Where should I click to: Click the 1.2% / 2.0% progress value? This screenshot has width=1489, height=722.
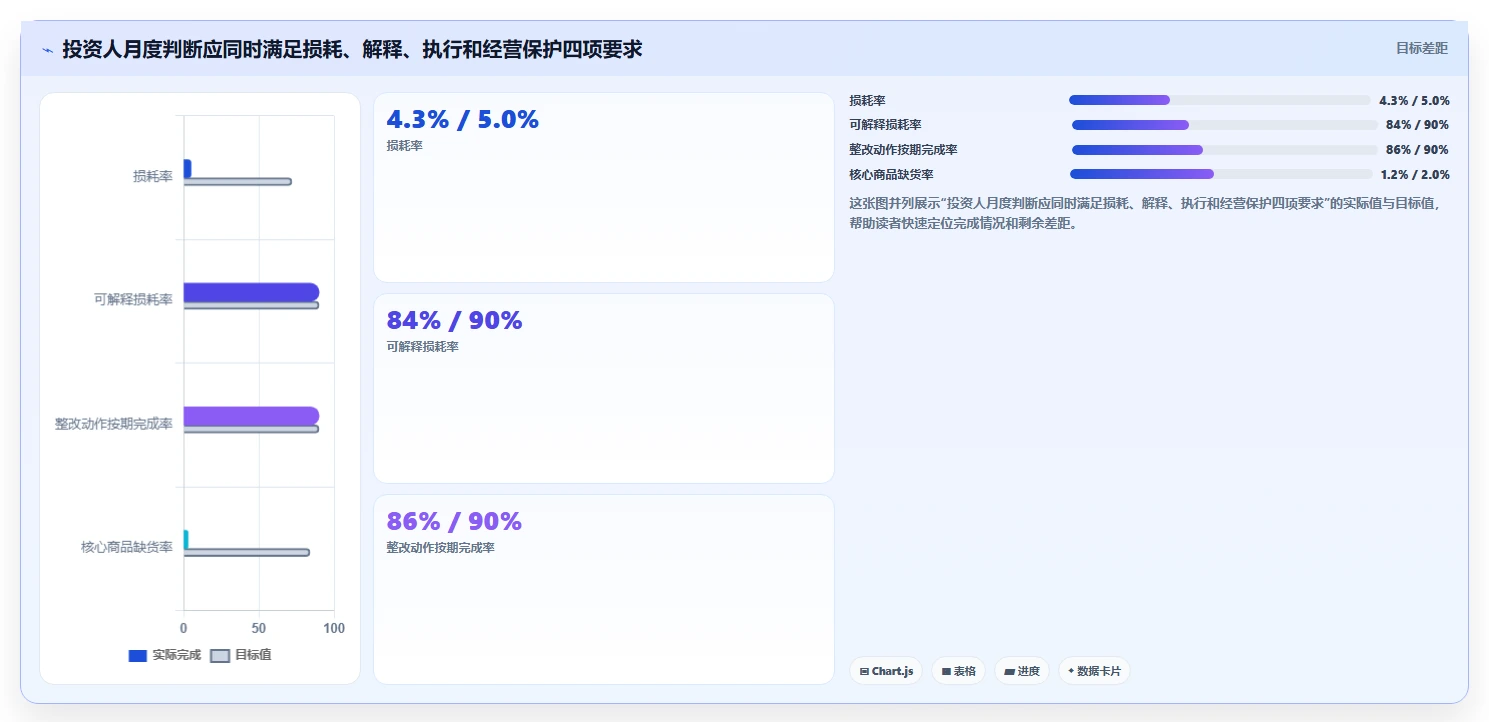pyautogui.click(x=1415, y=175)
